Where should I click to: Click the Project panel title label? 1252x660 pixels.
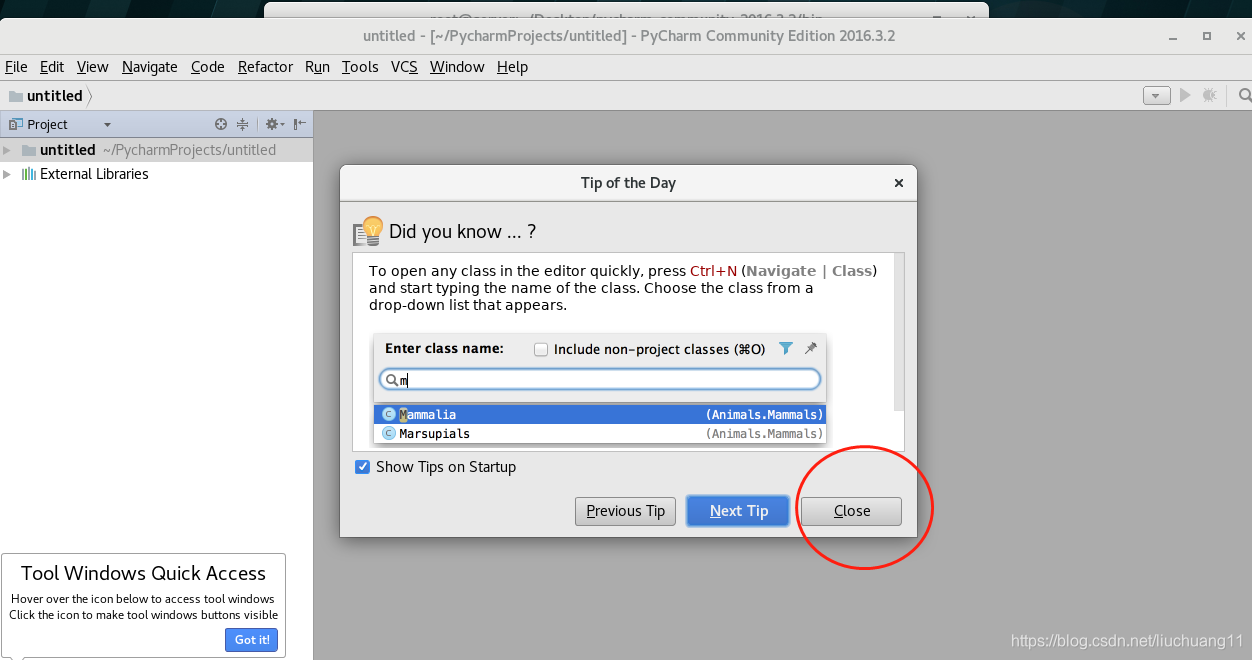(47, 125)
